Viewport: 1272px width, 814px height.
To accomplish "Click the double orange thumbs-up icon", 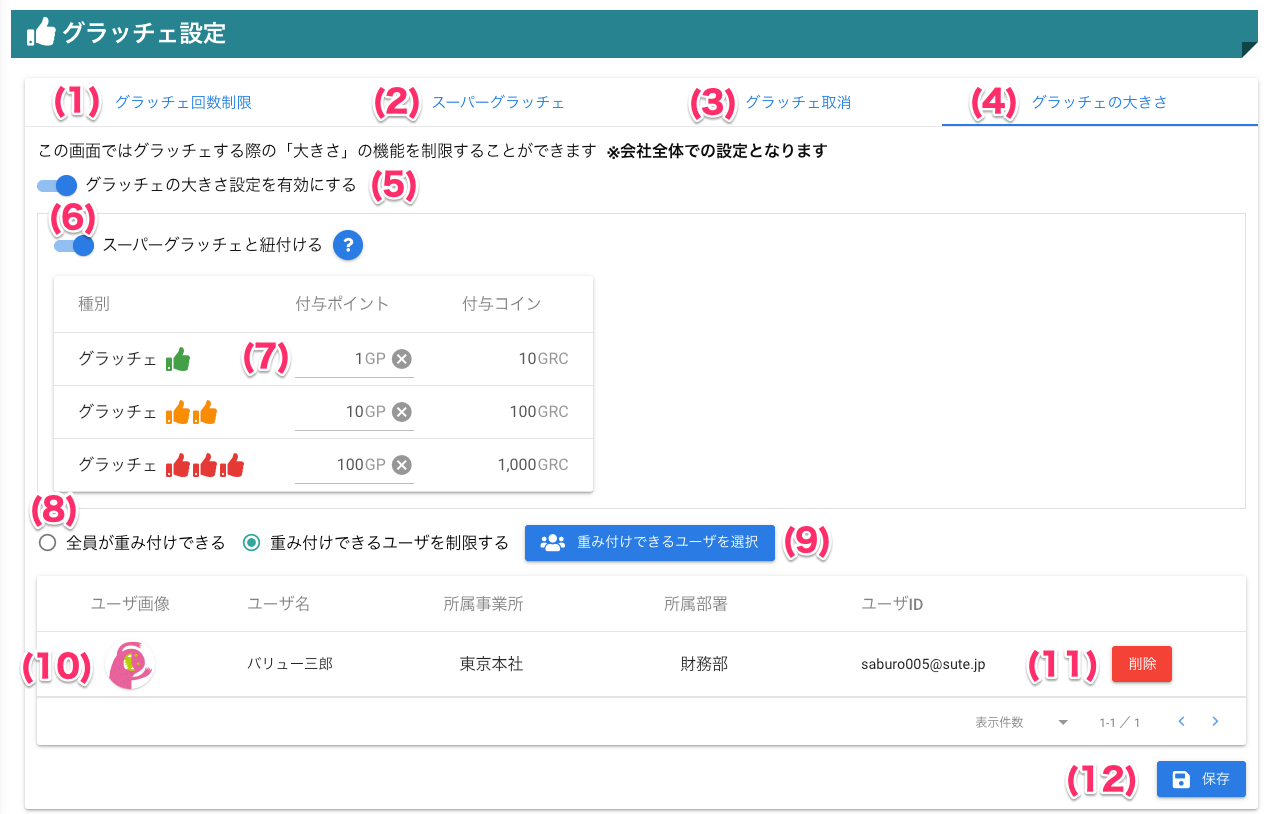I will 191,412.
